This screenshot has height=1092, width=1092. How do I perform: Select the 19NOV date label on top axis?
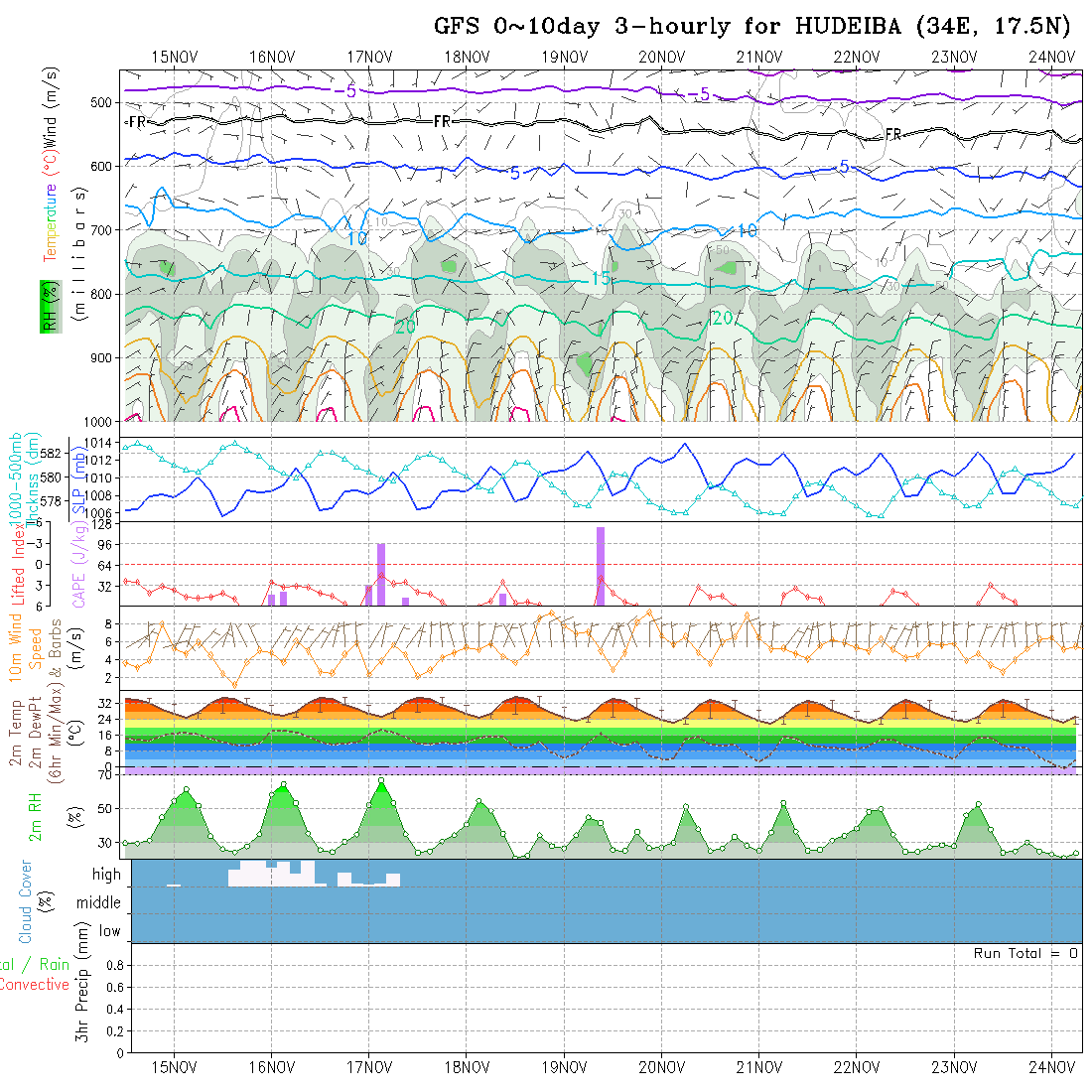click(564, 57)
